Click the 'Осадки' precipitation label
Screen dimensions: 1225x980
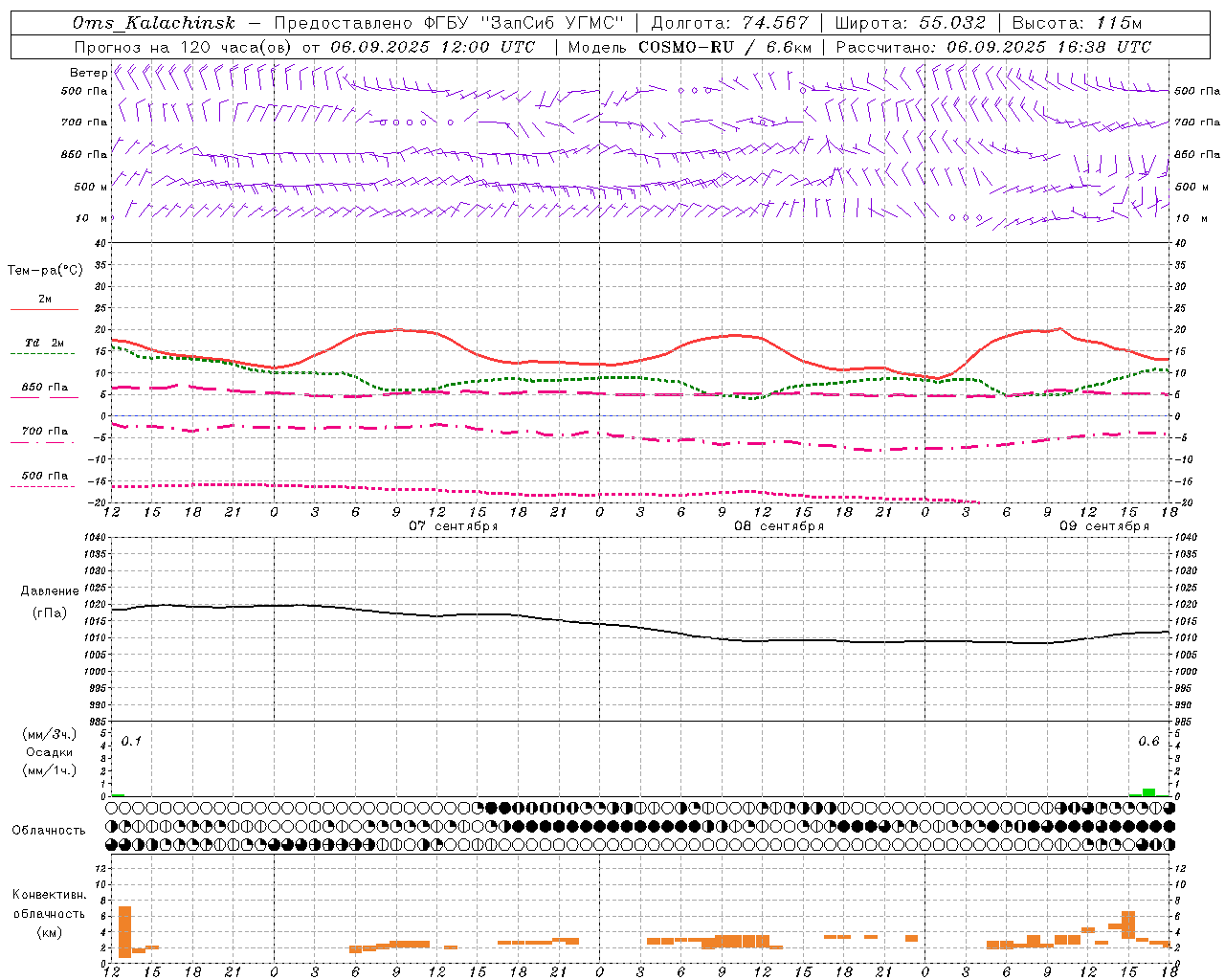50,752
